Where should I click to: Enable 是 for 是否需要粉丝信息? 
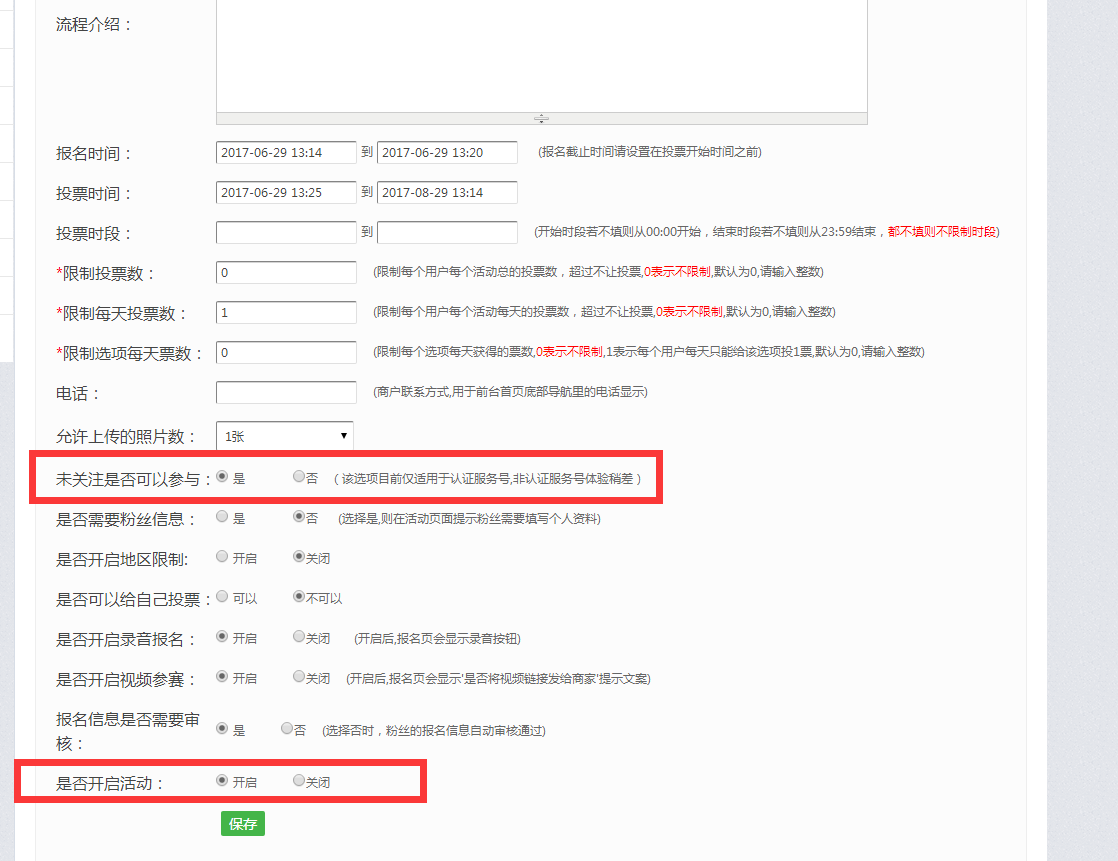pos(220,516)
